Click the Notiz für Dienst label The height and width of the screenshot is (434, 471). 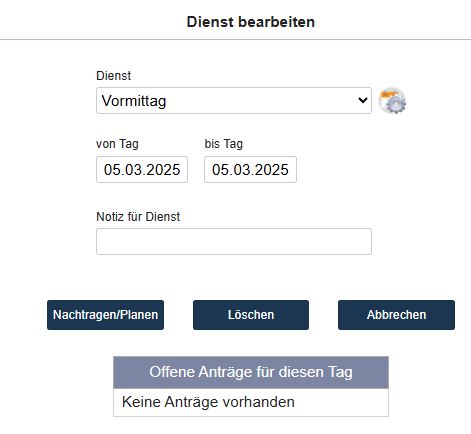pos(138,216)
